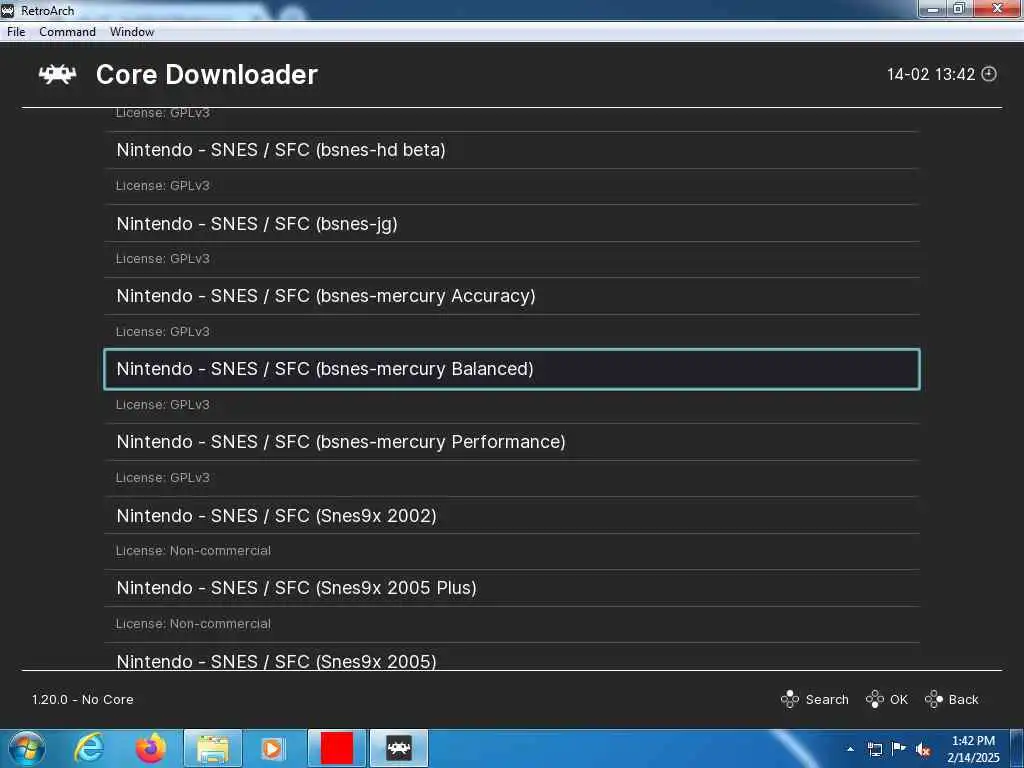Click the 1.20.0 - No Core status text
The width and height of the screenshot is (1024, 768).
pos(83,699)
